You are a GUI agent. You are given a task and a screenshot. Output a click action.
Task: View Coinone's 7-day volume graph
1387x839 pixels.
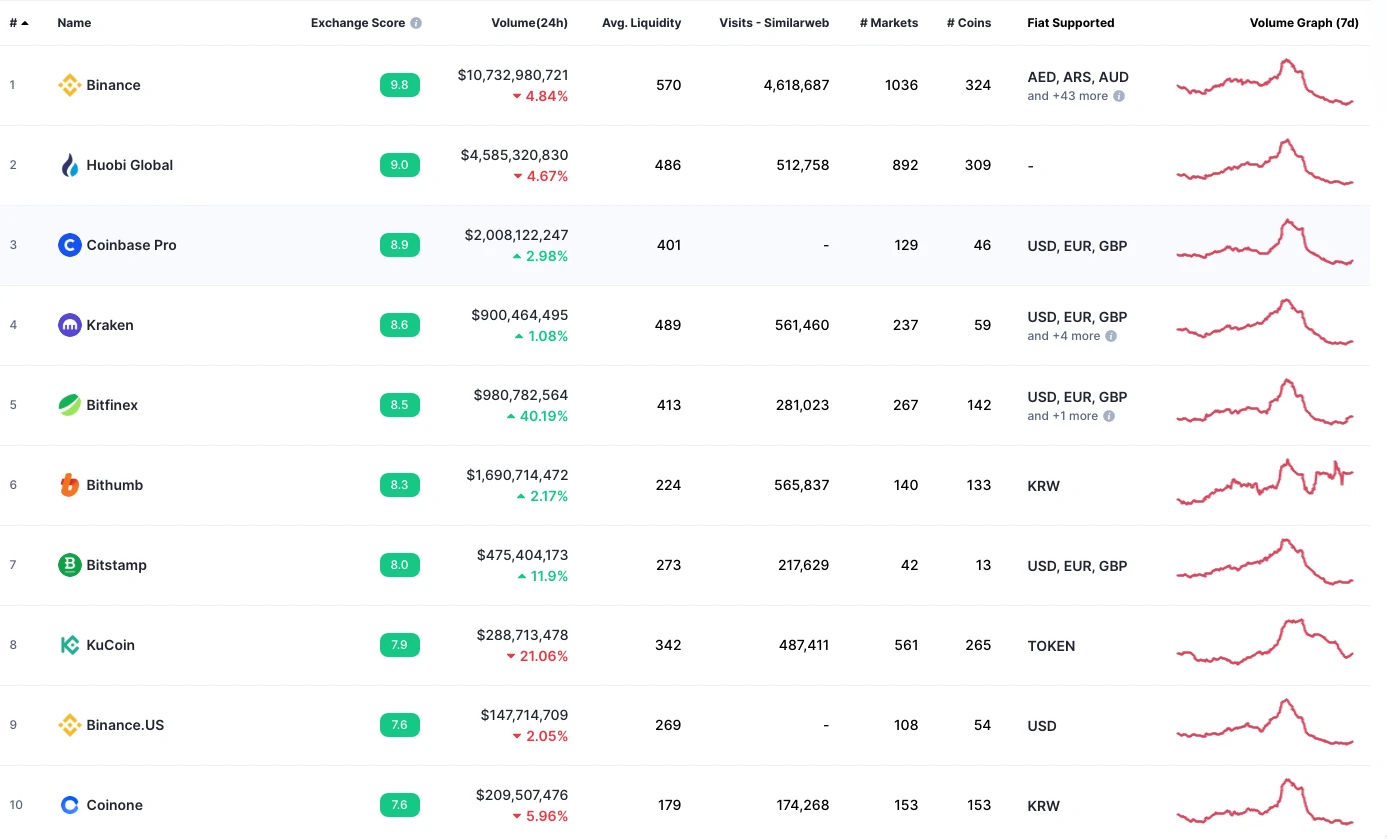click(1265, 802)
